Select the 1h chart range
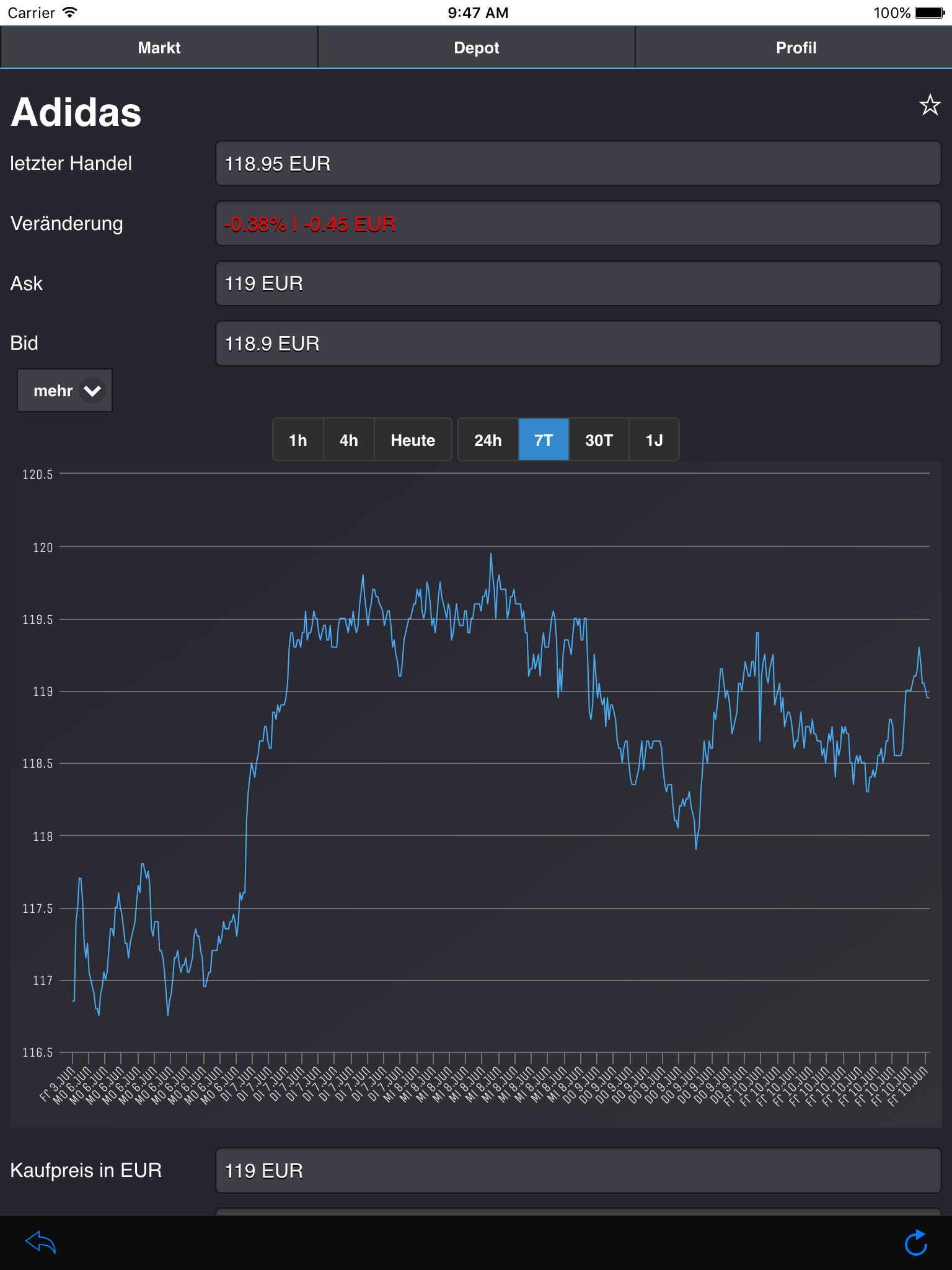Image resolution: width=952 pixels, height=1270 pixels. (298, 440)
